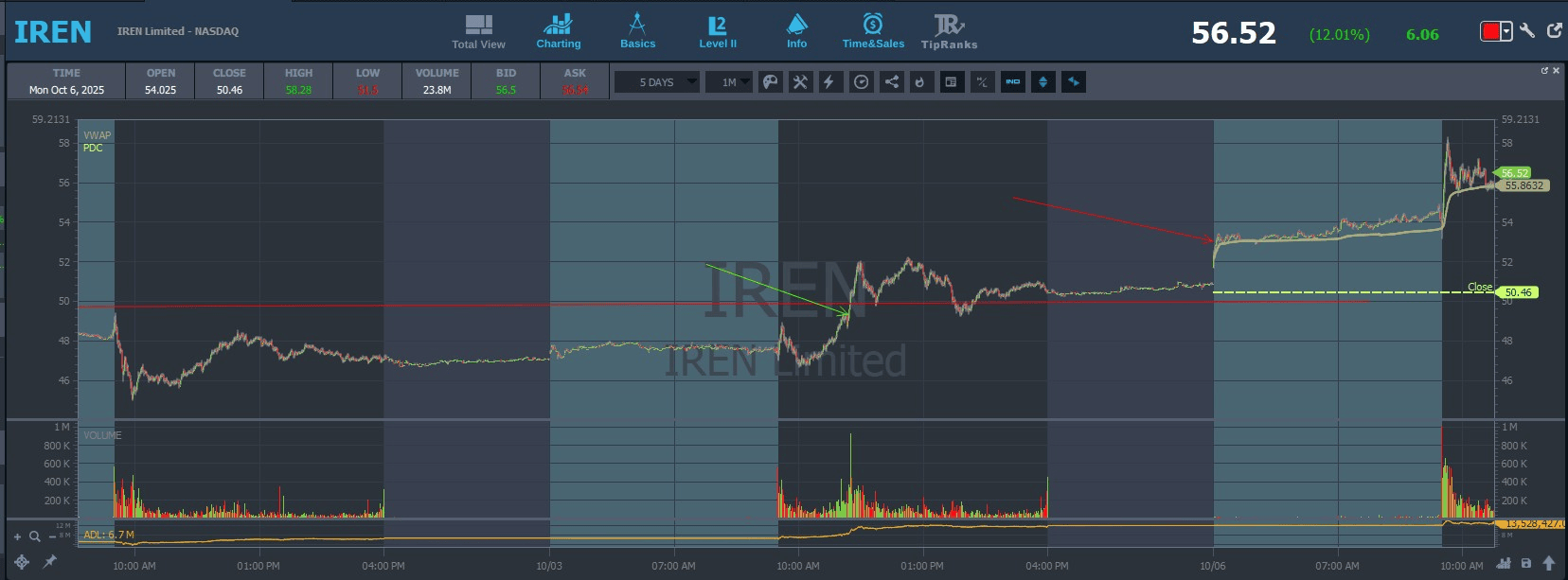Click the 10/03 date marker on timeline
The width and height of the screenshot is (1568, 580).
(x=549, y=566)
